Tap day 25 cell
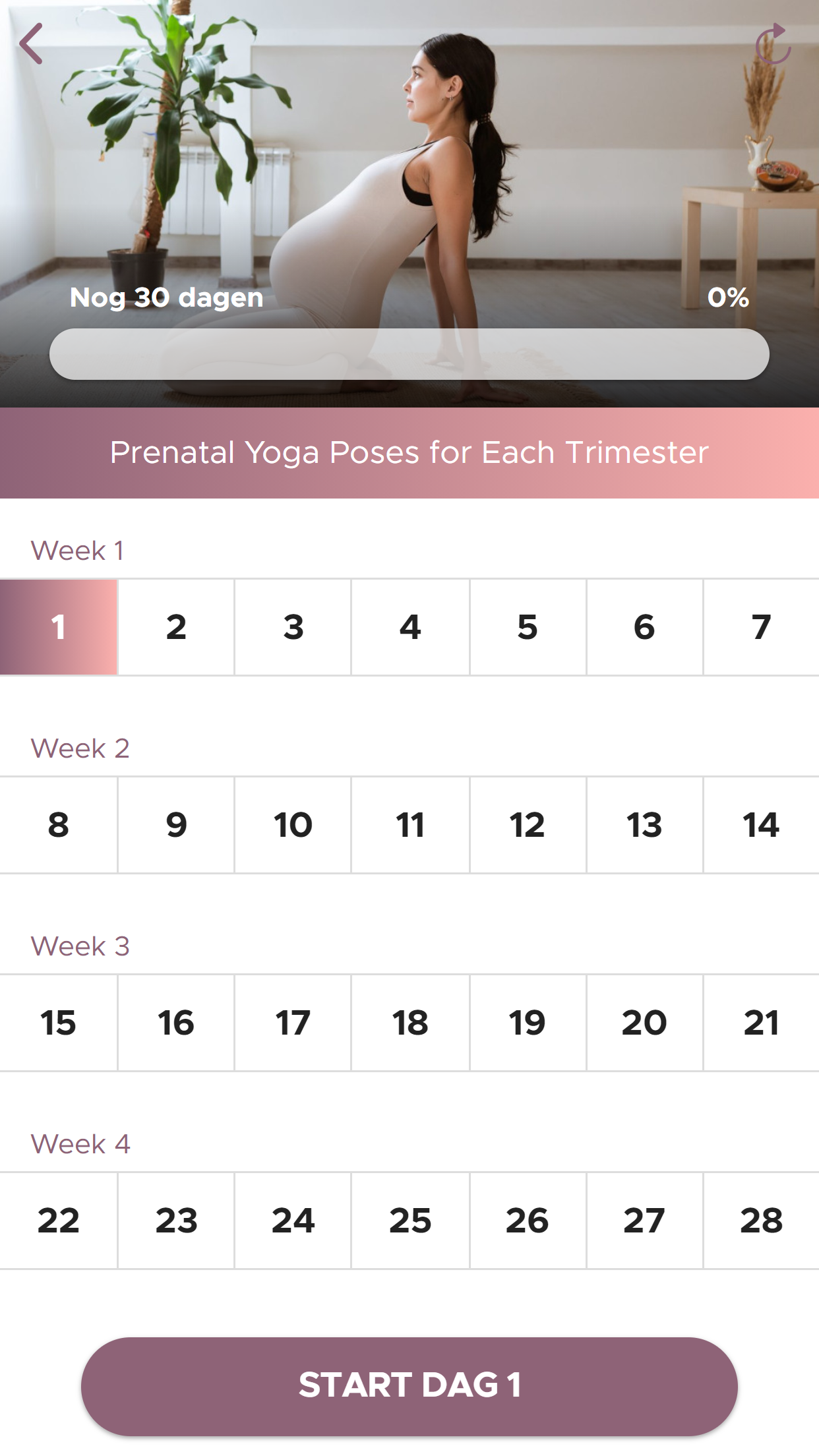Image resolution: width=819 pixels, height=1456 pixels. 410,1221
